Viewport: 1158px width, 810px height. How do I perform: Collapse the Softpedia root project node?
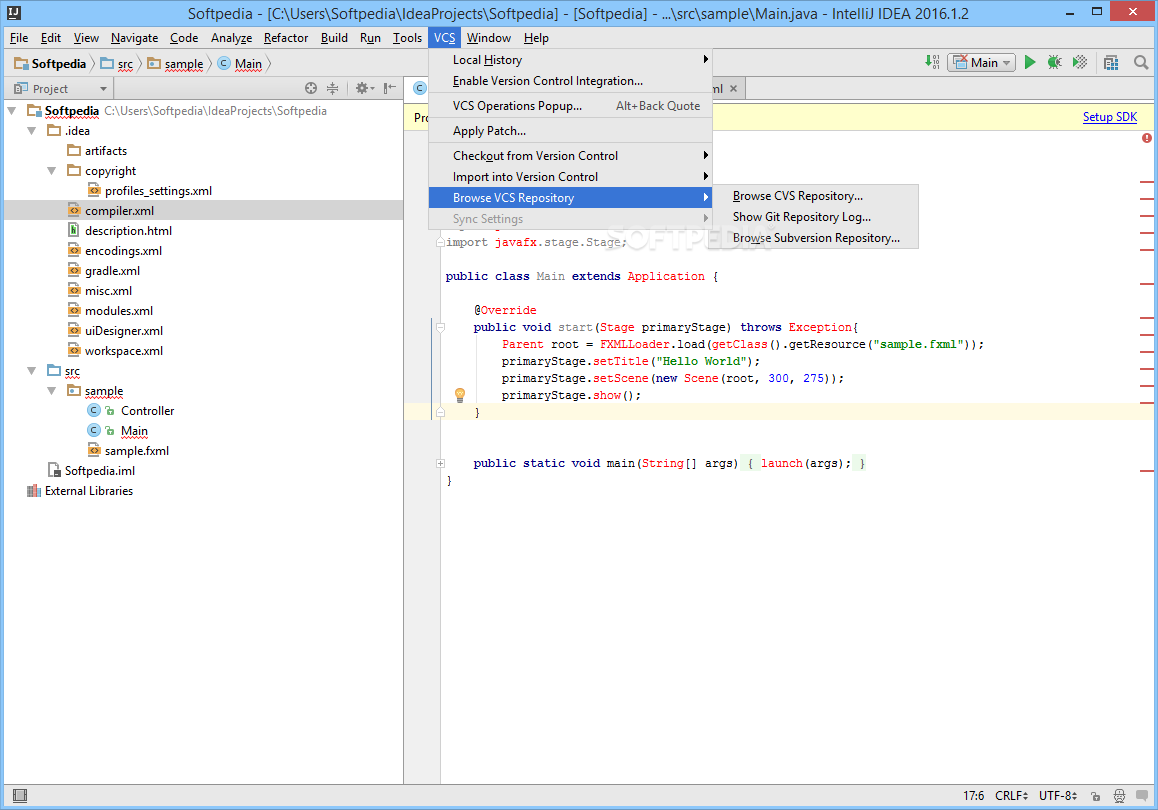point(12,111)
